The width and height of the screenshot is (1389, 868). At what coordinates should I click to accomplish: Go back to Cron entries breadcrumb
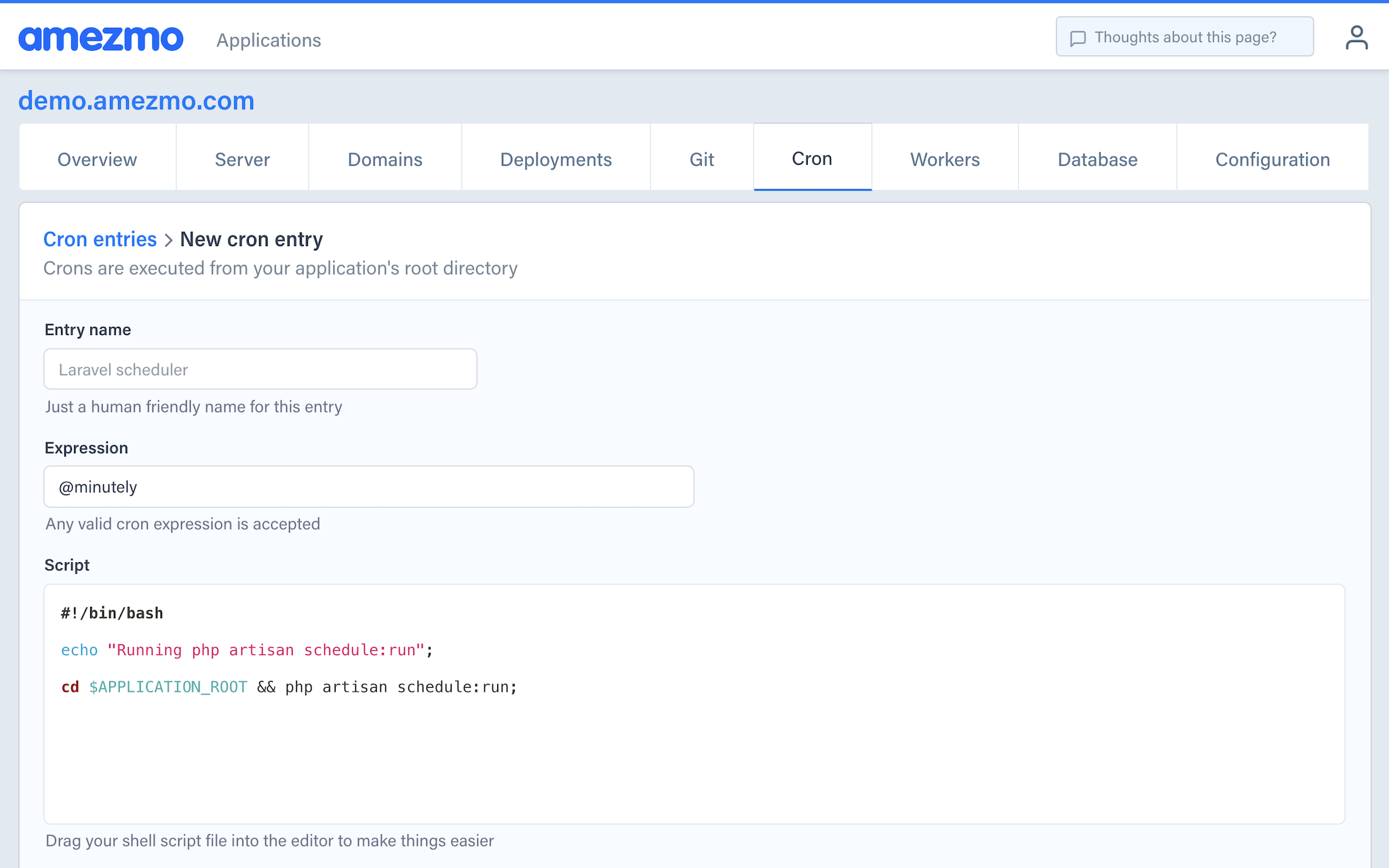pyautogui.click(x=100, y=239)
